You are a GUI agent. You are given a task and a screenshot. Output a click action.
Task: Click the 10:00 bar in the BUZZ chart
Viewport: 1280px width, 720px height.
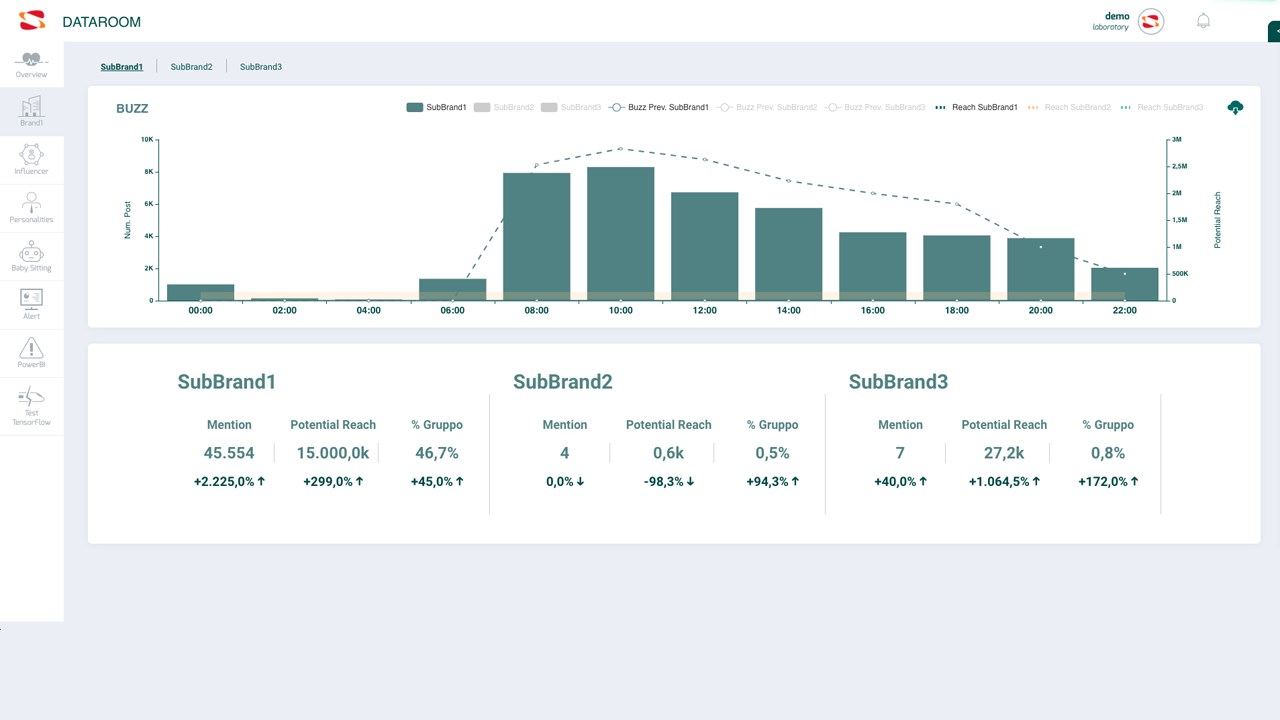coord(620,233)
